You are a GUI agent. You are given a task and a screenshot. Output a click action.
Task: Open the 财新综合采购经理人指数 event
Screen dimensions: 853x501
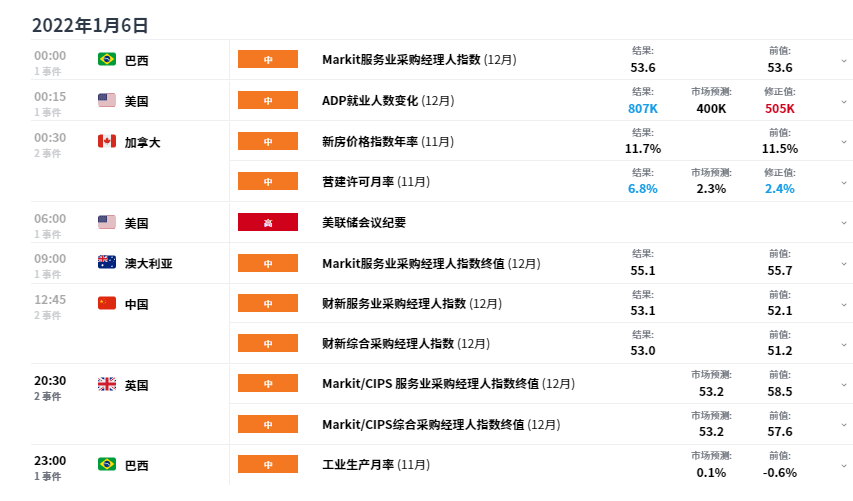[406, 344]
